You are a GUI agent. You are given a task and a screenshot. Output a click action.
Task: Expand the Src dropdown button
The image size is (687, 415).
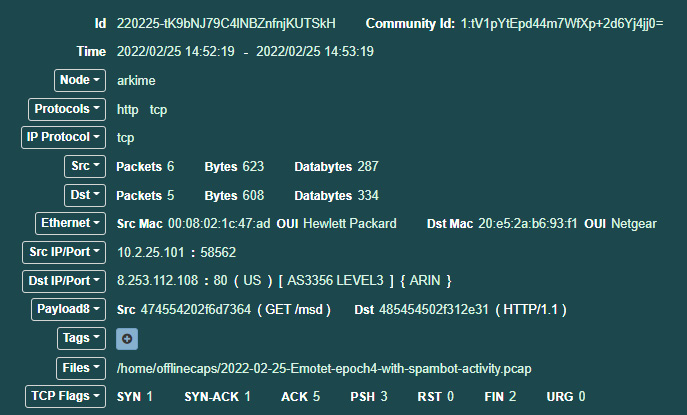[85, 167]
